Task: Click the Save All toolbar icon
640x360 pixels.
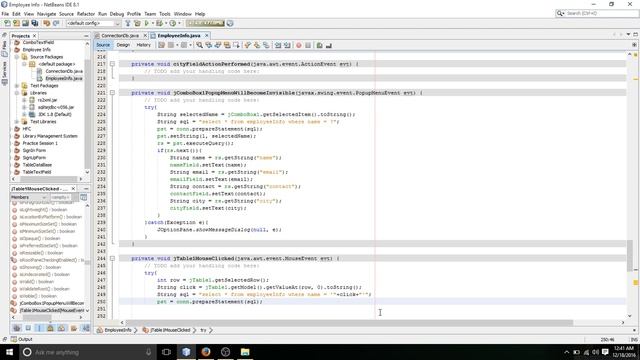Action: pos(35,23)
